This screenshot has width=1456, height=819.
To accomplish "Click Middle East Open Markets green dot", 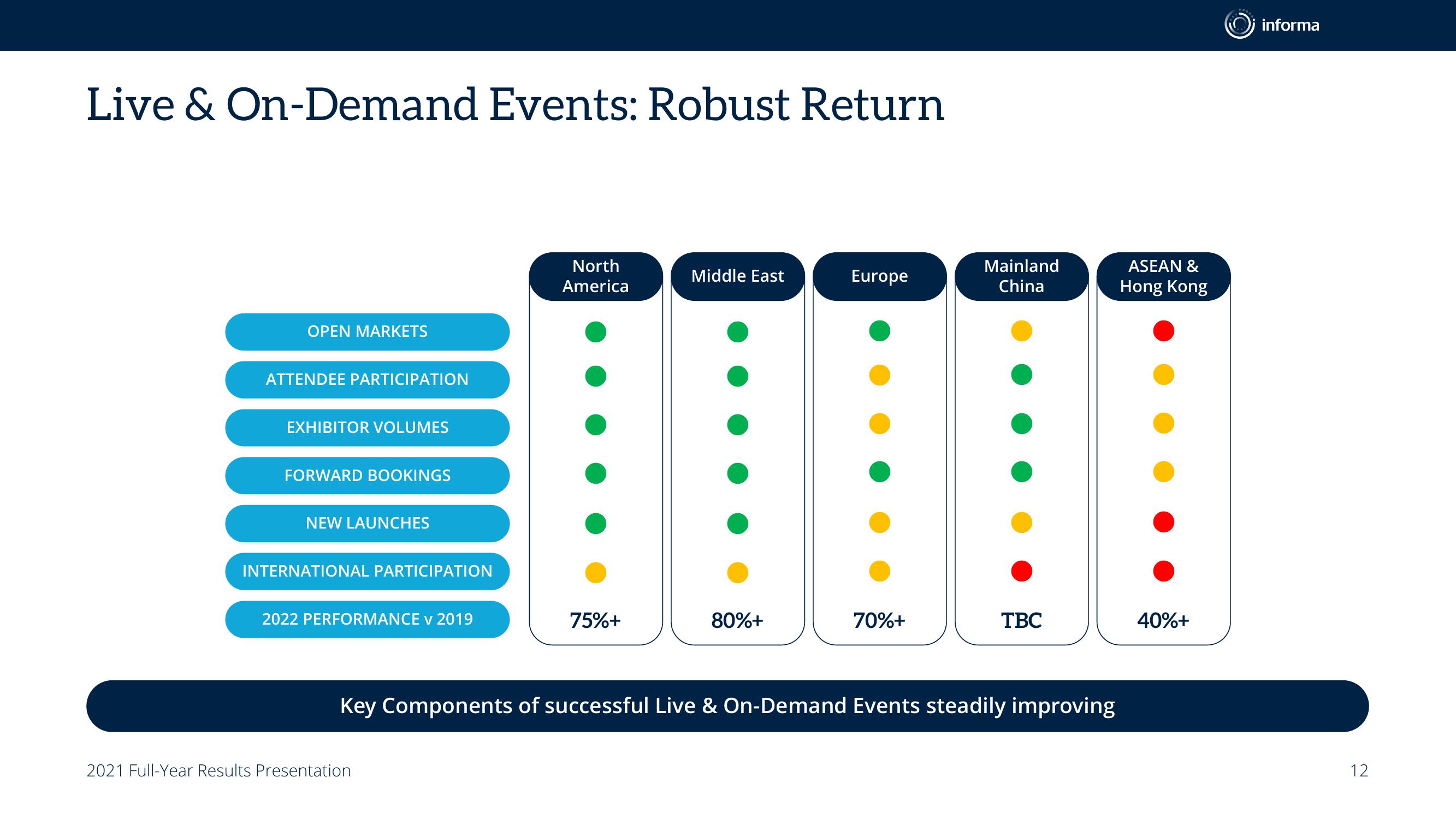I will [x=738, y=332].
